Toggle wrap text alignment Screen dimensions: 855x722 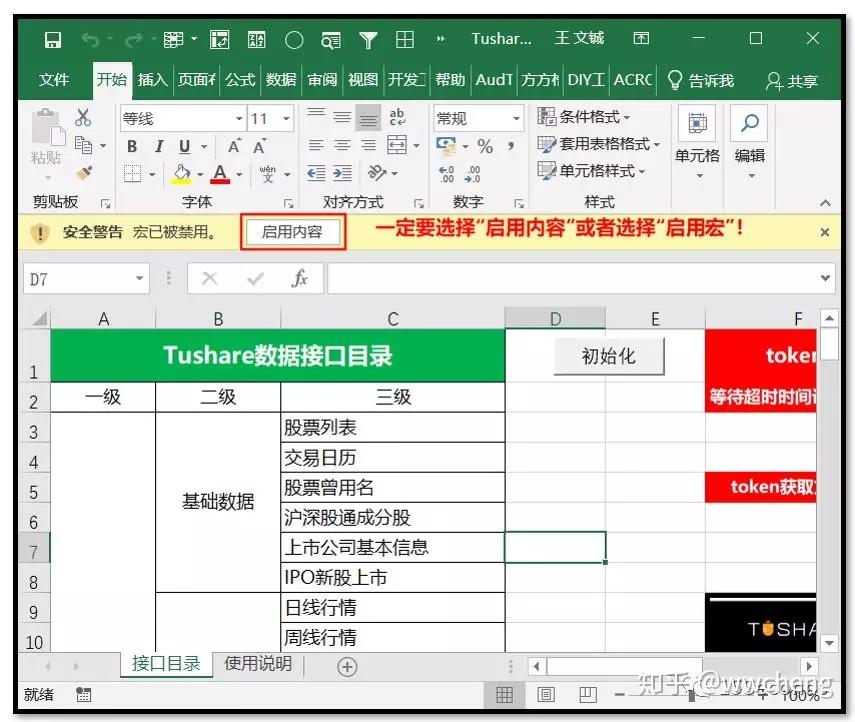(x=398, y=117)
